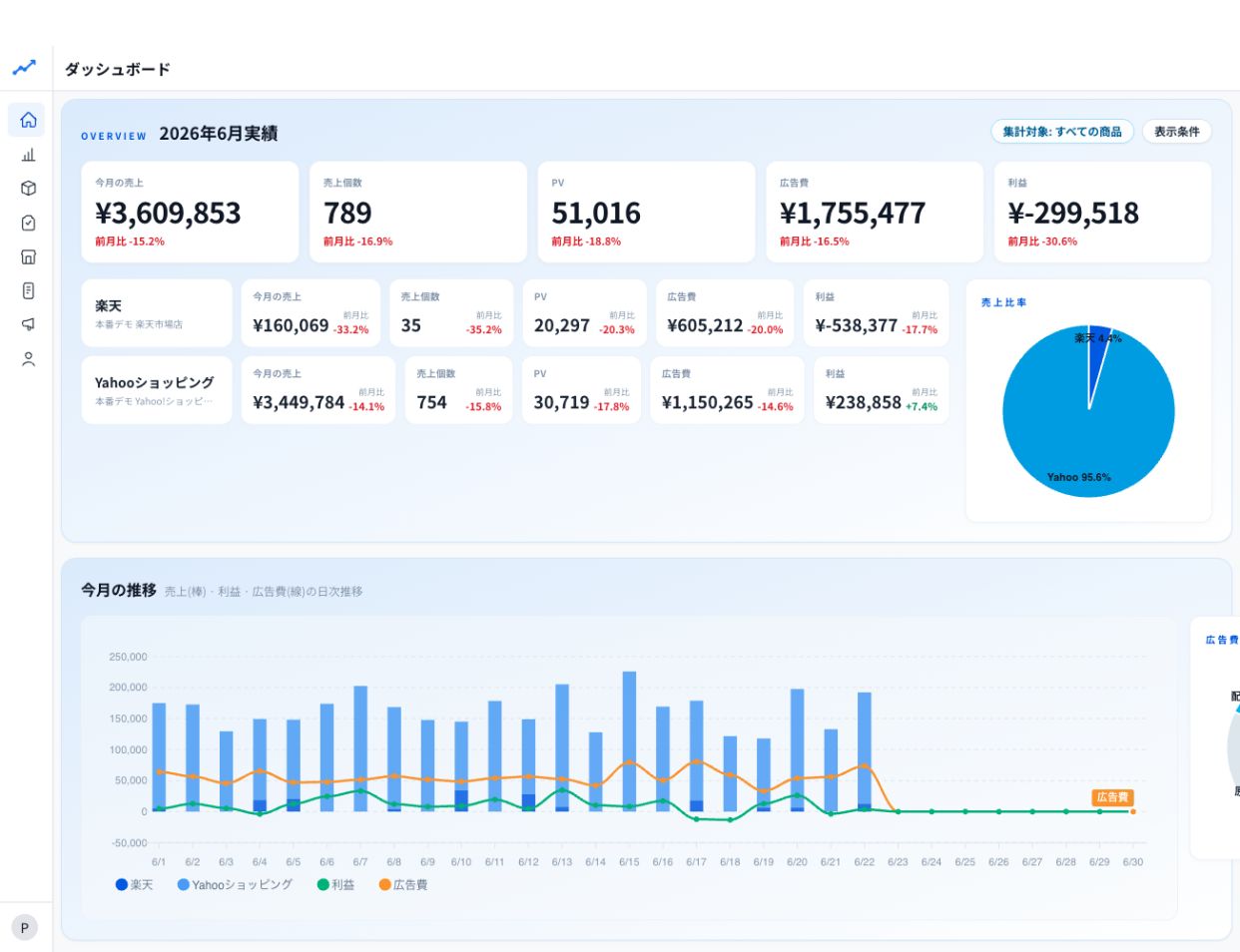Open the box products sidebar icon
Viewport: 1240px width, 952px height.
pyautogui.click(x=28, y=189)
